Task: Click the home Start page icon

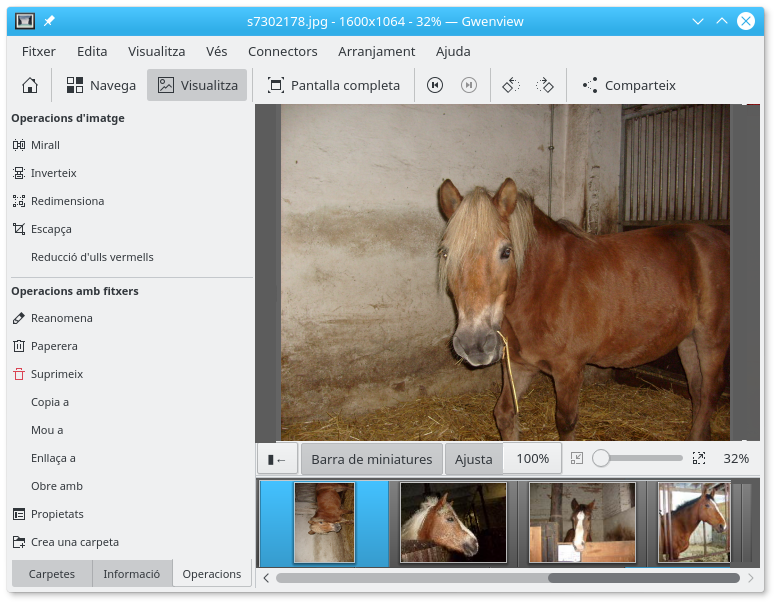Action: [x=30, y=86]
